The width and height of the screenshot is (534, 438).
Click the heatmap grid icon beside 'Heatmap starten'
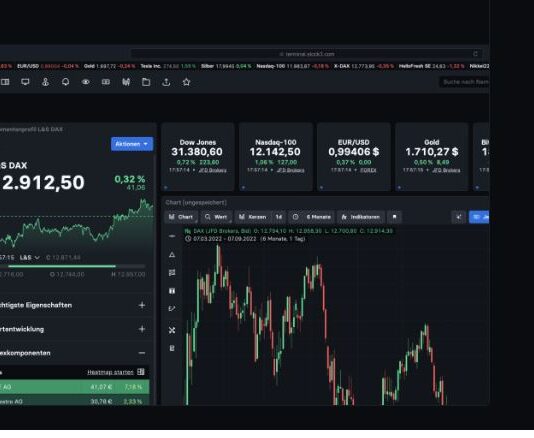click(141, 372)
